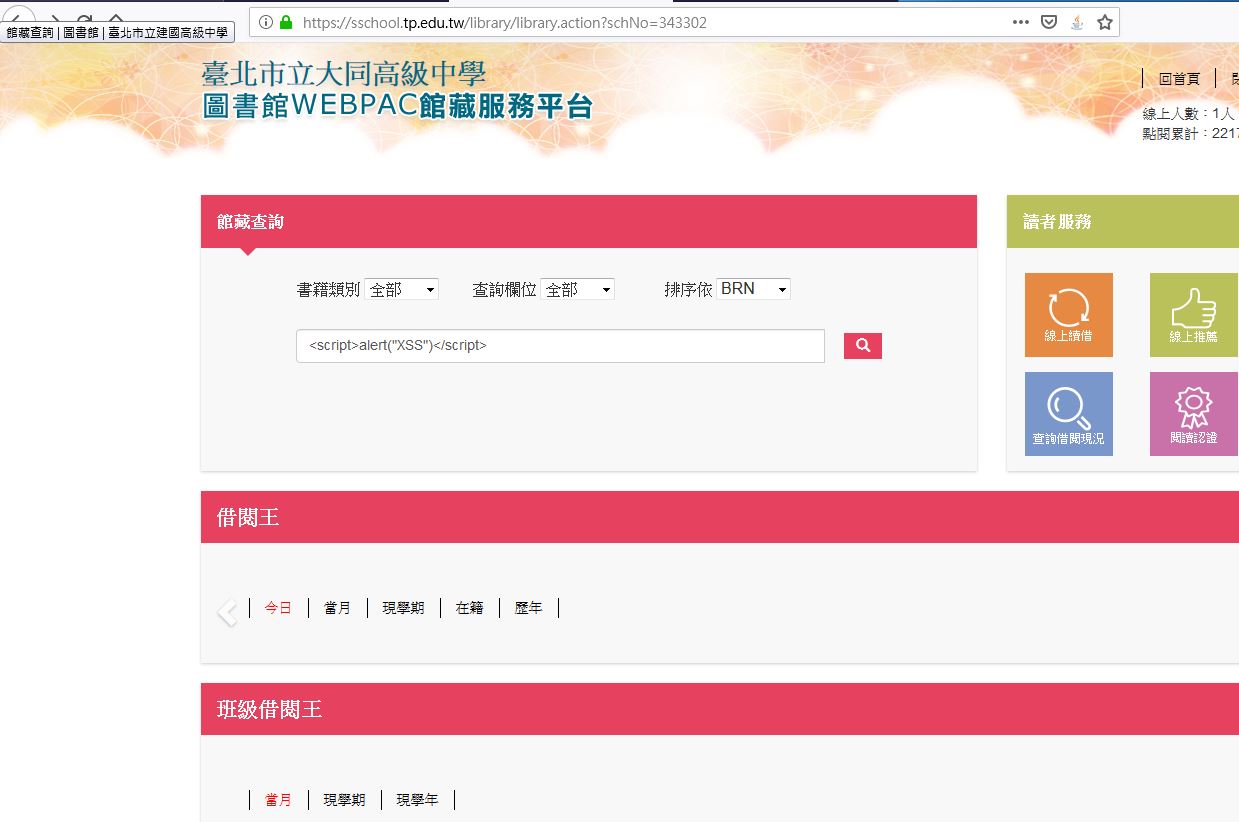Select the 今日 tab under 借閱王
The height and width of the screenshot is (822, 1239).
click(278, 608)
